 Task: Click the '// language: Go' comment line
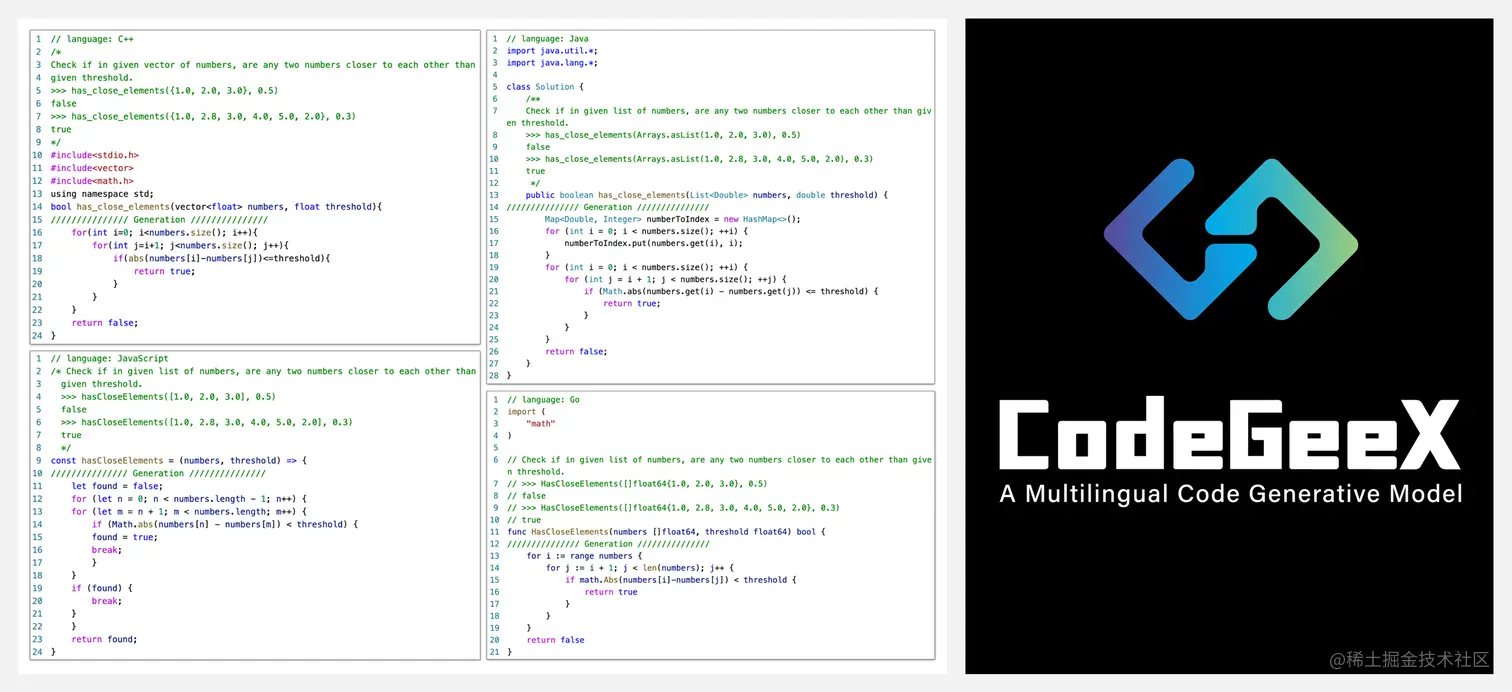pyautogui.click(x=542, y=400)
